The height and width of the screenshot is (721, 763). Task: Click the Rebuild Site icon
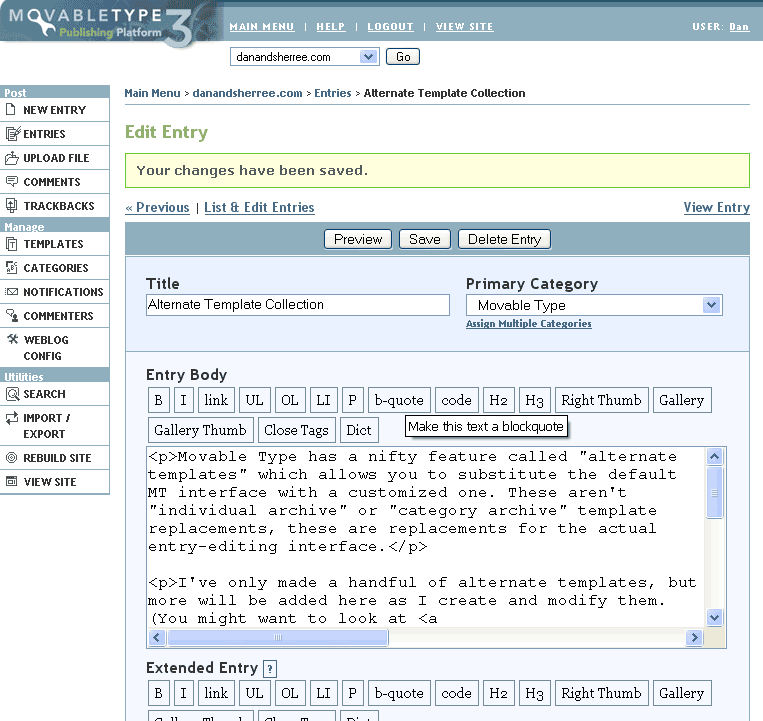[x=12, y=457]
